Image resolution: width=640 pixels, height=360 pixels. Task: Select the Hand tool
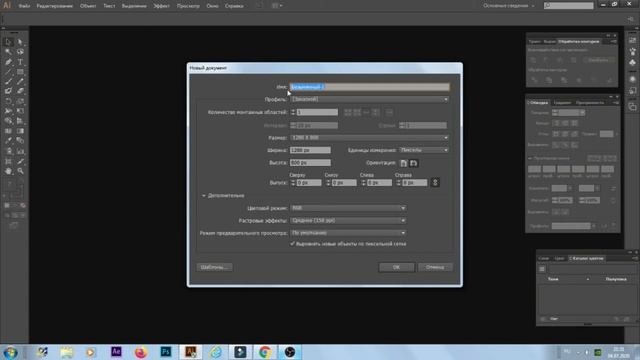(x=8, y=171)
